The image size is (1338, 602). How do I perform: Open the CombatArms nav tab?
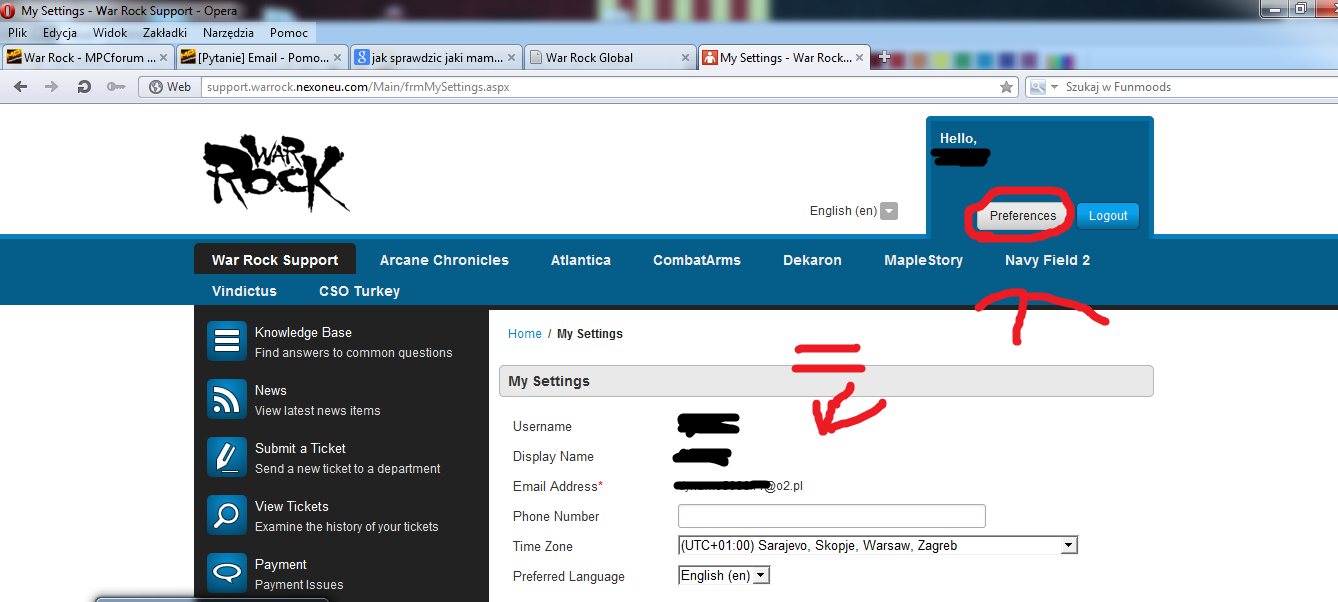click(x=697, y=260)
